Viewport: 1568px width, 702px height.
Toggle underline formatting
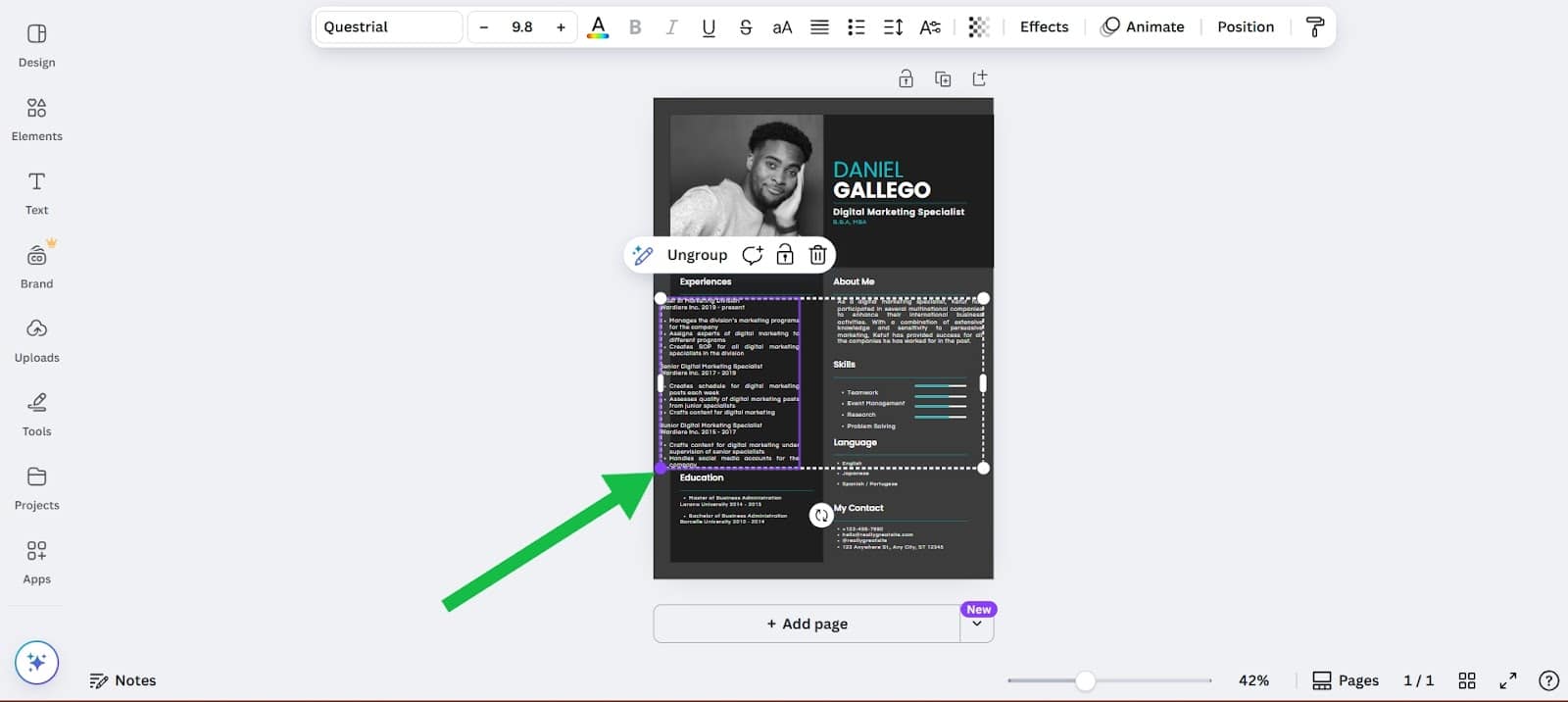point(709,27)
